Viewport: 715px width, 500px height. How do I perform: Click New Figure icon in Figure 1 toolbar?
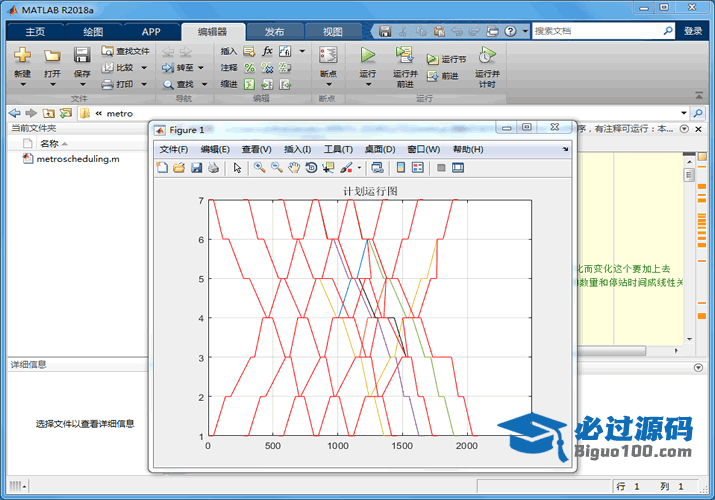[162, 168]
